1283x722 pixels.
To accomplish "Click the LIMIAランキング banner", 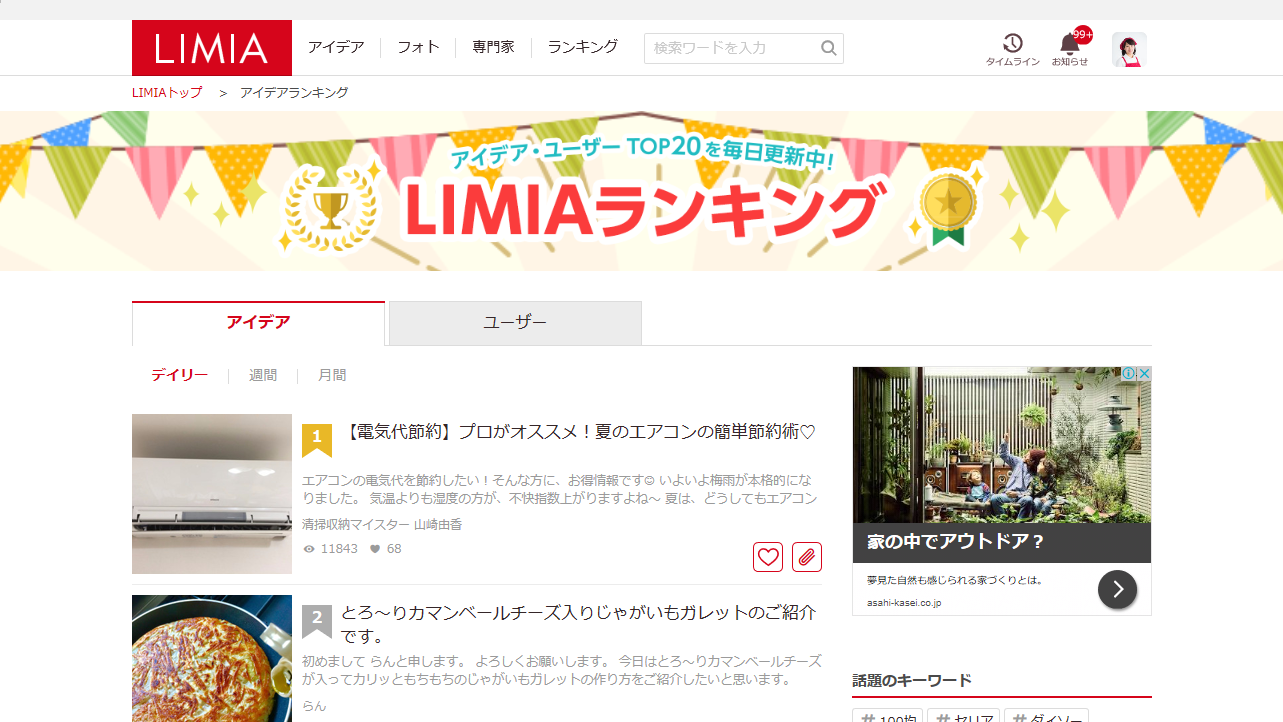I will [641, 191].
